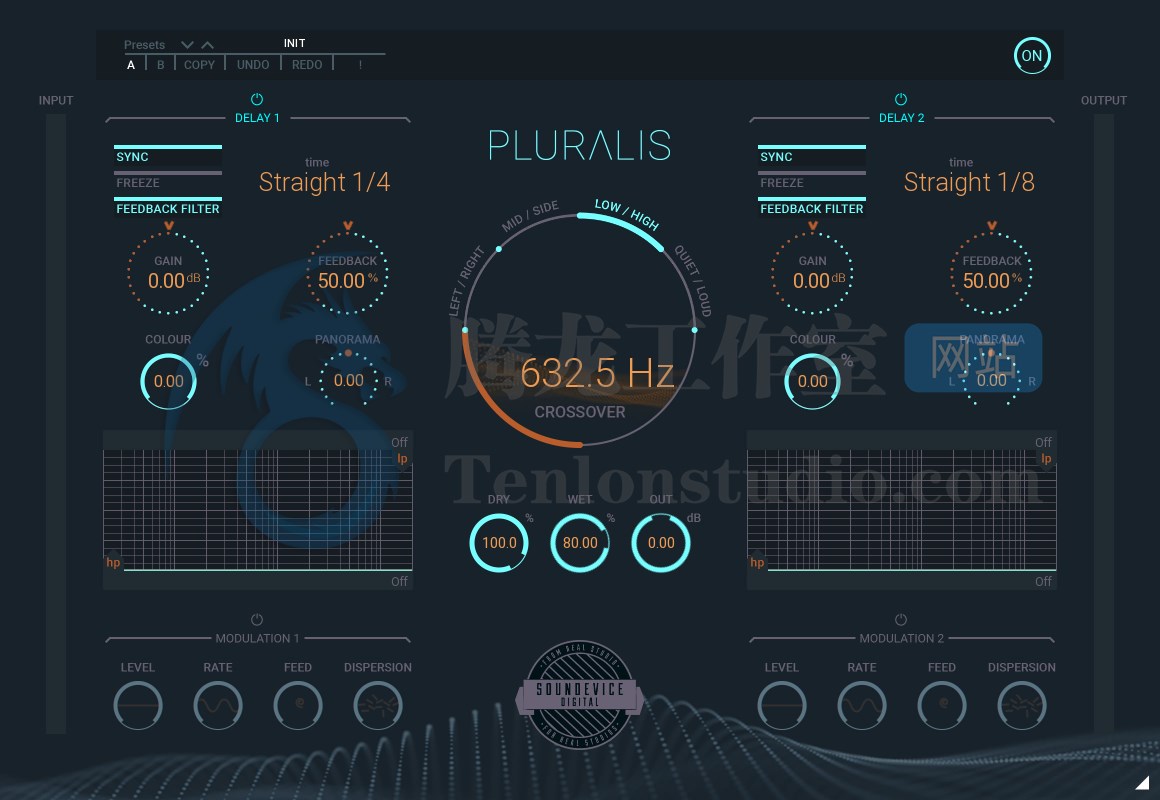Open the Delay 2 time Straight 1/8 selector
Viewport: 1160px width, 800px height.
[968, 182]
